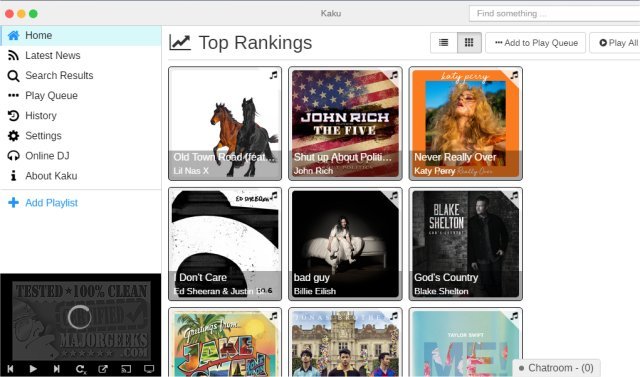Click music note icon on Katy Perry tile

[514, 75]
